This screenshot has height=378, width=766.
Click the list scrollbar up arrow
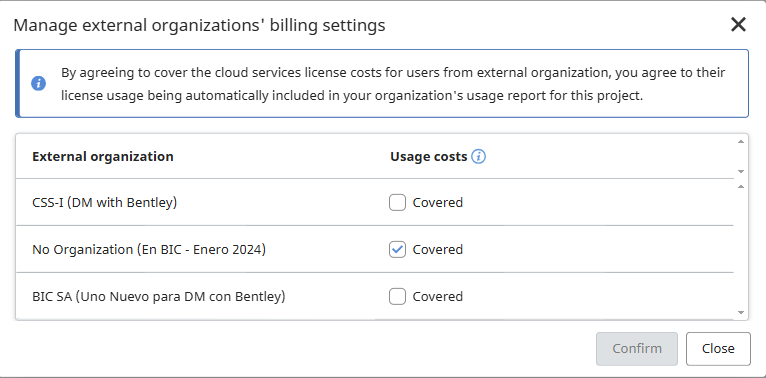[x=741, y=187]
